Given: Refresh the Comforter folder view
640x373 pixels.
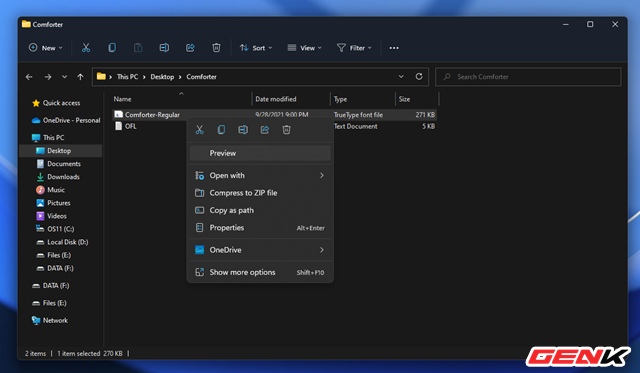Looking at the screenshot, I should (419, 76).
